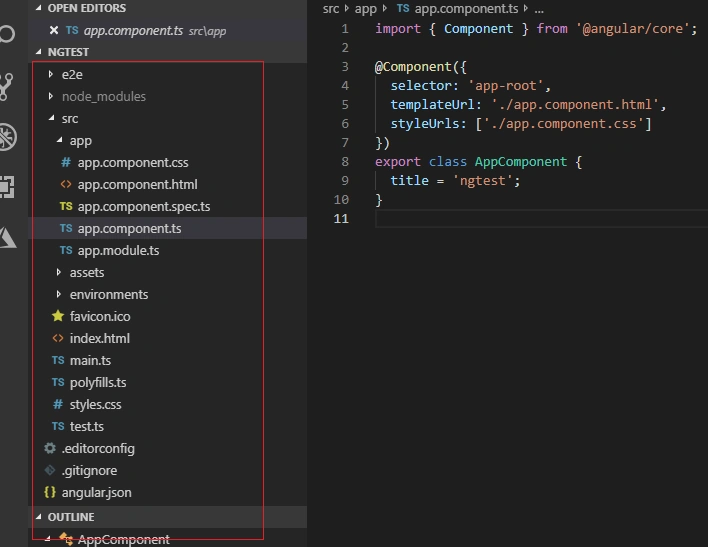Image resolution: width=708 pixels, height=547 pixels.
Task: Click HTML icon beside app.component.html
Action: (66, 184)
